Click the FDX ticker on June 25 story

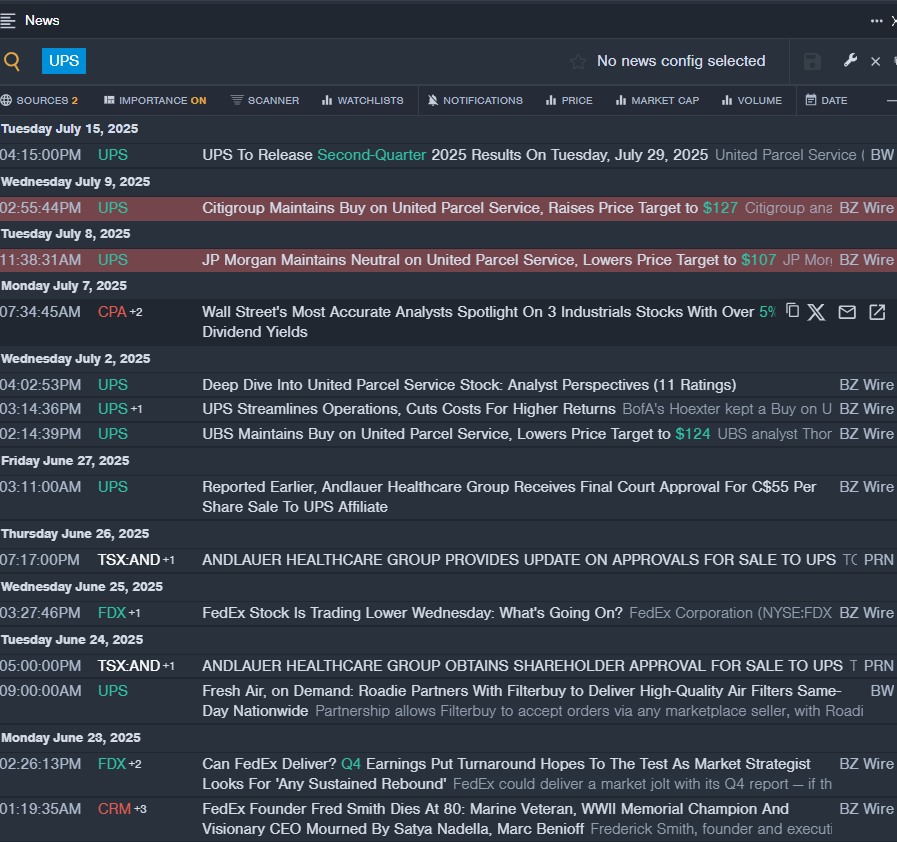click(x=112, y=613)
